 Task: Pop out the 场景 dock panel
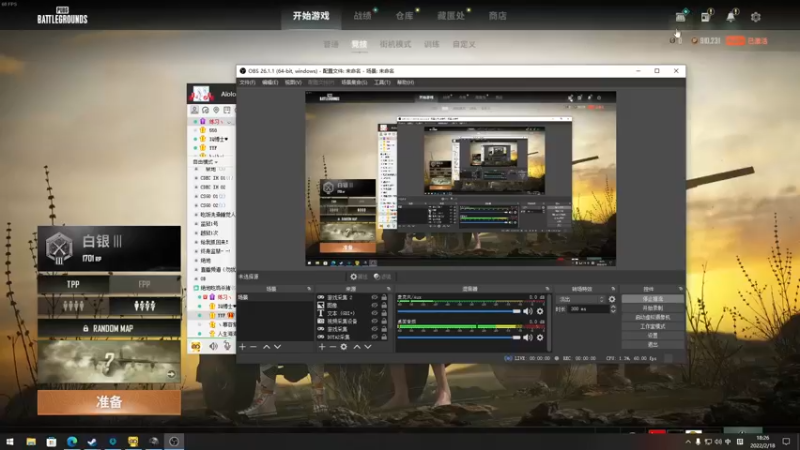point(309,289)
